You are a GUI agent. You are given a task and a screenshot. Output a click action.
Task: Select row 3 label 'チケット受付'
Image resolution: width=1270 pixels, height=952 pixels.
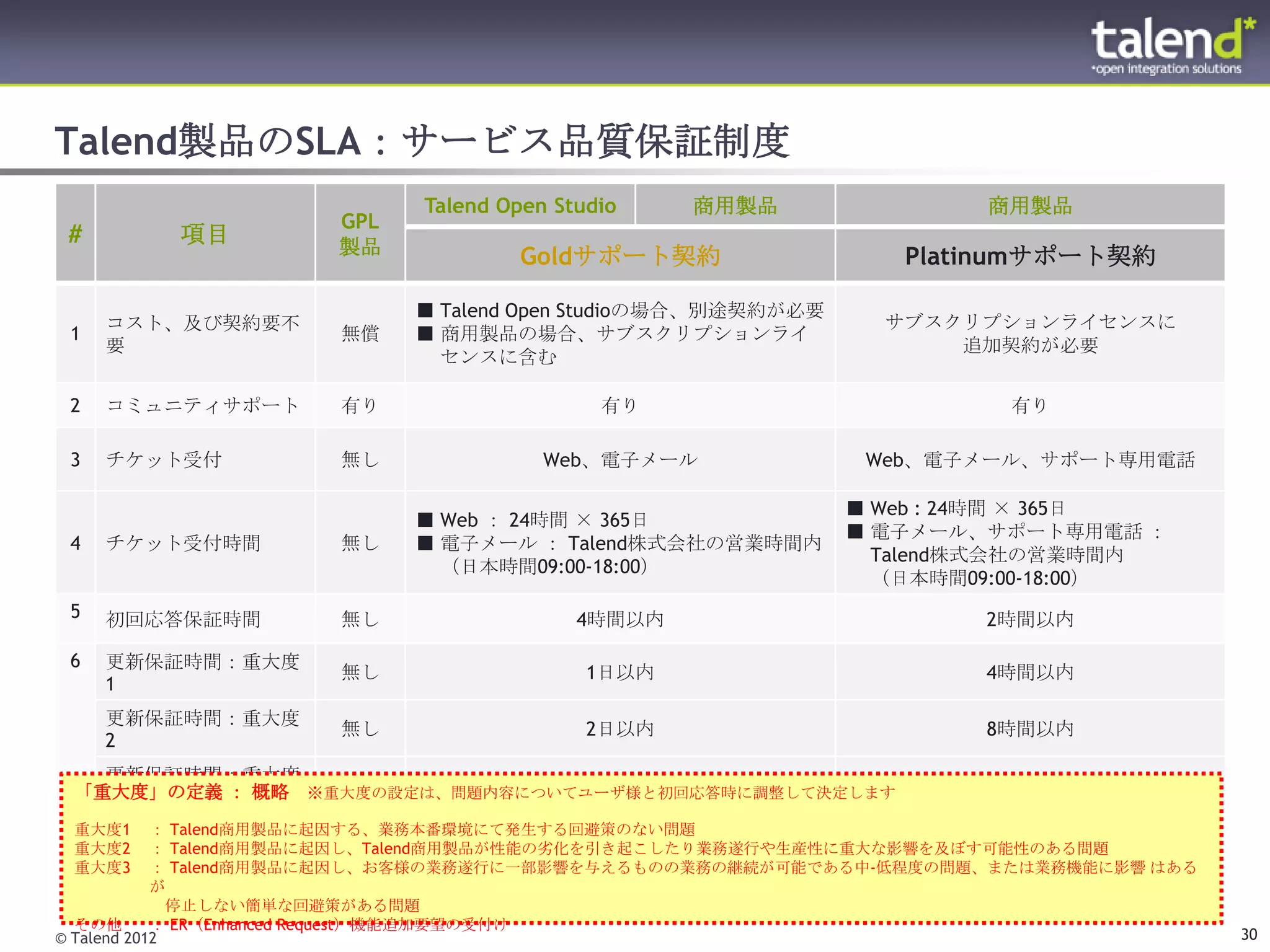coord(164,459)
